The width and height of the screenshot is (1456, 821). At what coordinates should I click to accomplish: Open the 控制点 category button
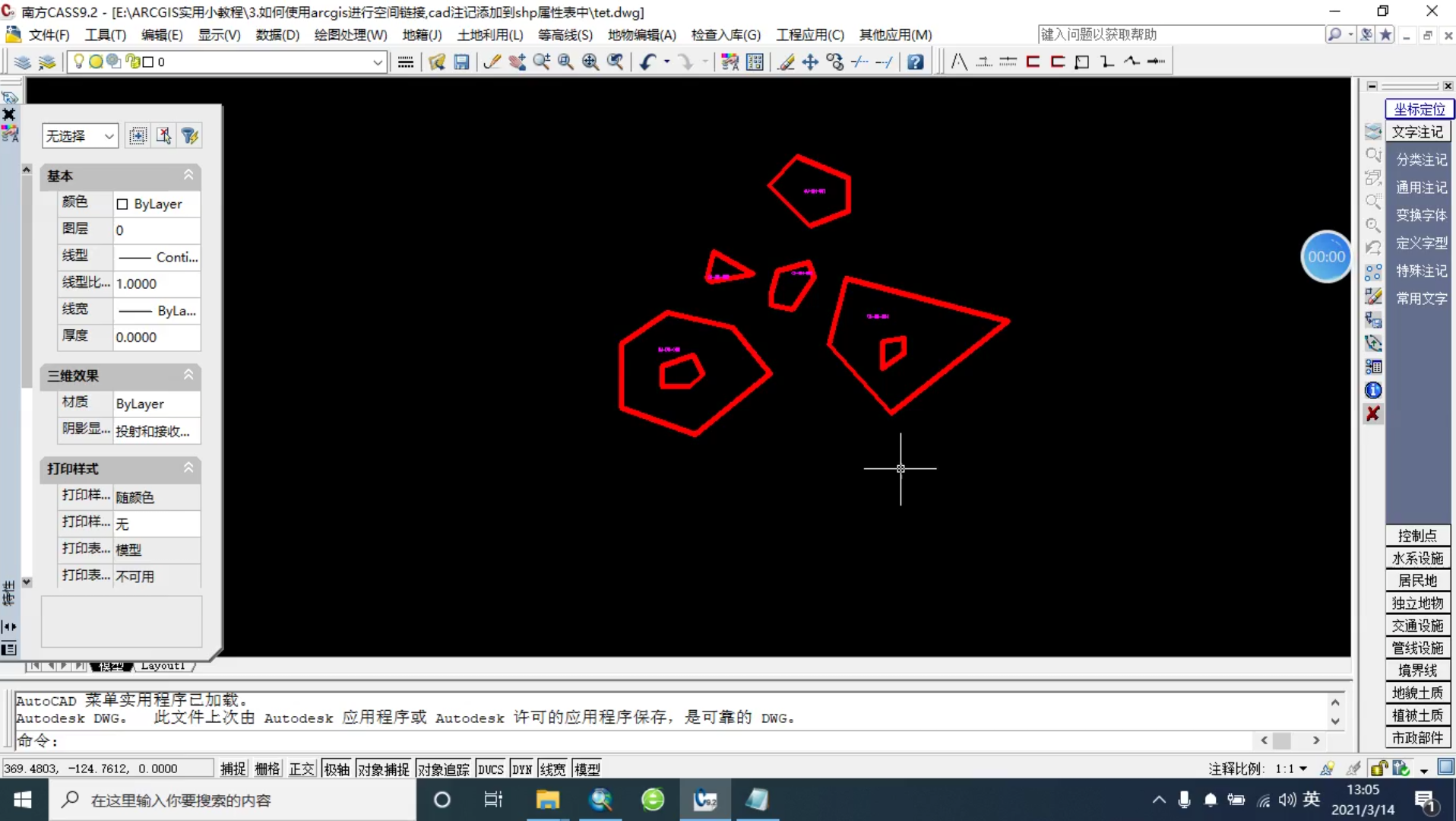click(x=1417, y=535)
